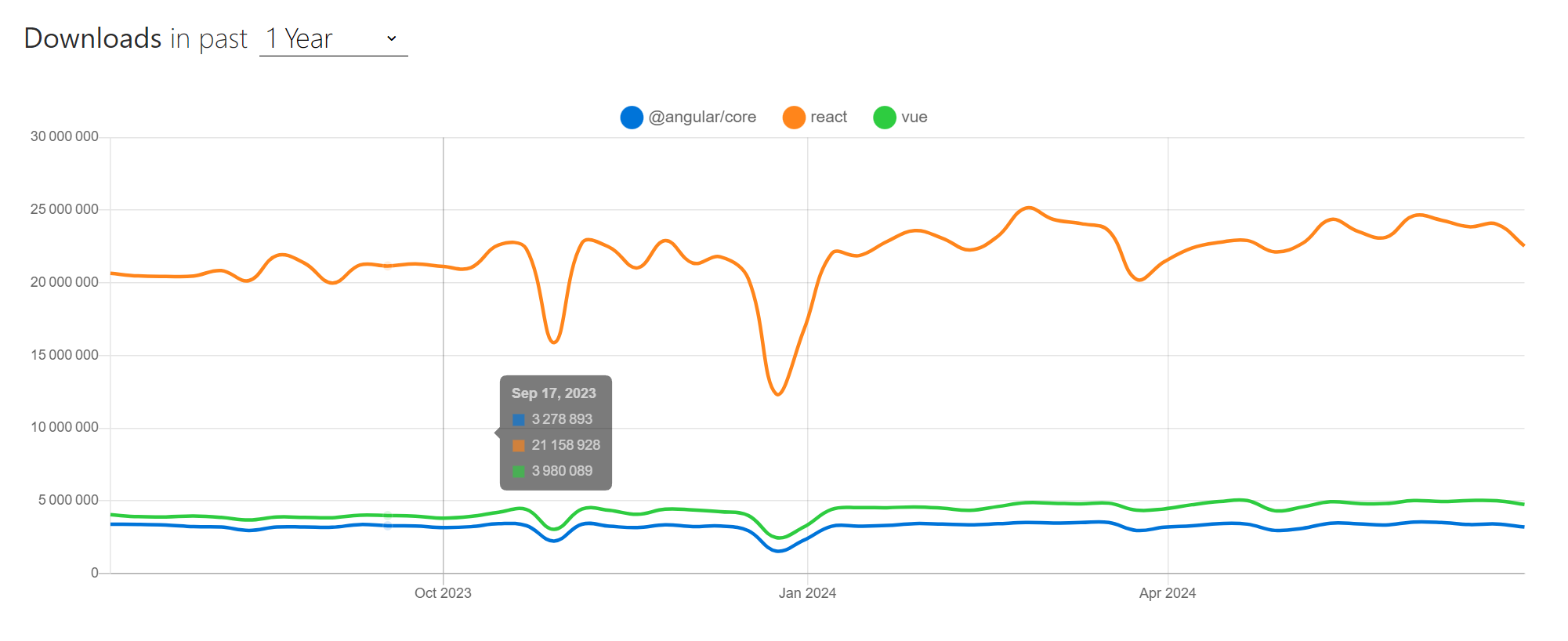Screen dimensions: 1568x641
Task: Click the dropdown chevron next to 1 Year
Action: 391,38
